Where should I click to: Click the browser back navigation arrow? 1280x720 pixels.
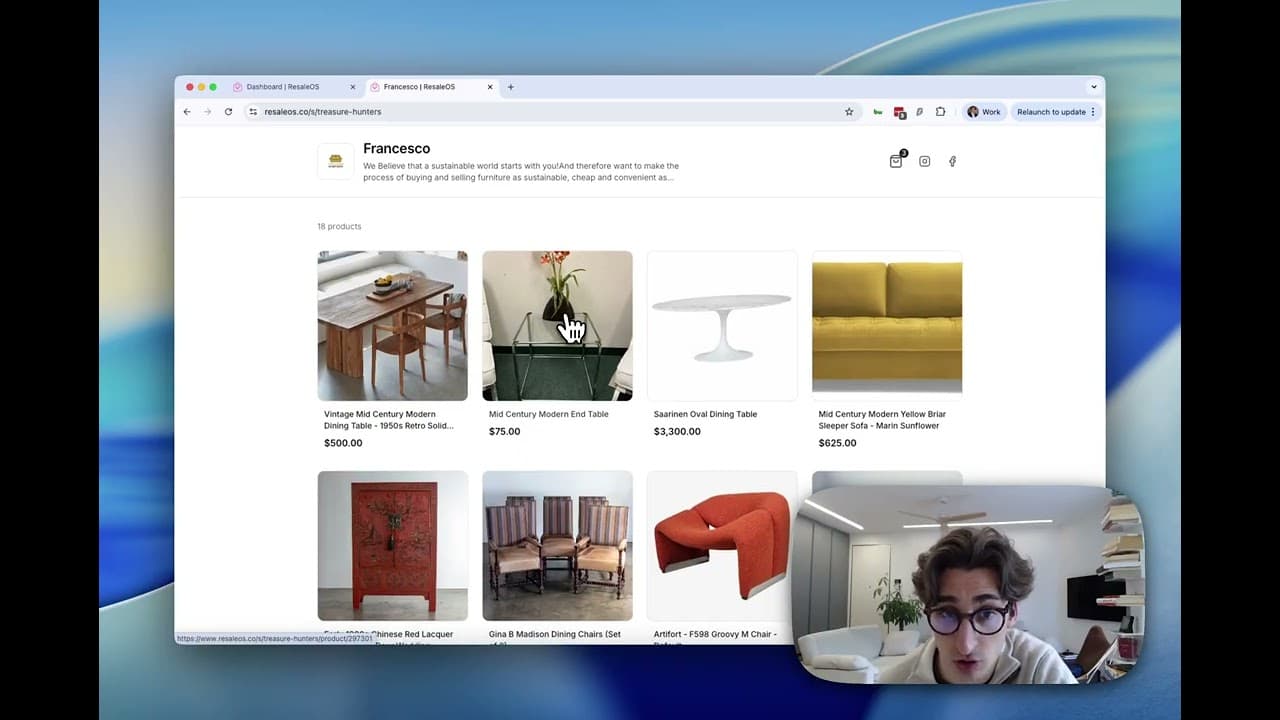tap(187, 112)
